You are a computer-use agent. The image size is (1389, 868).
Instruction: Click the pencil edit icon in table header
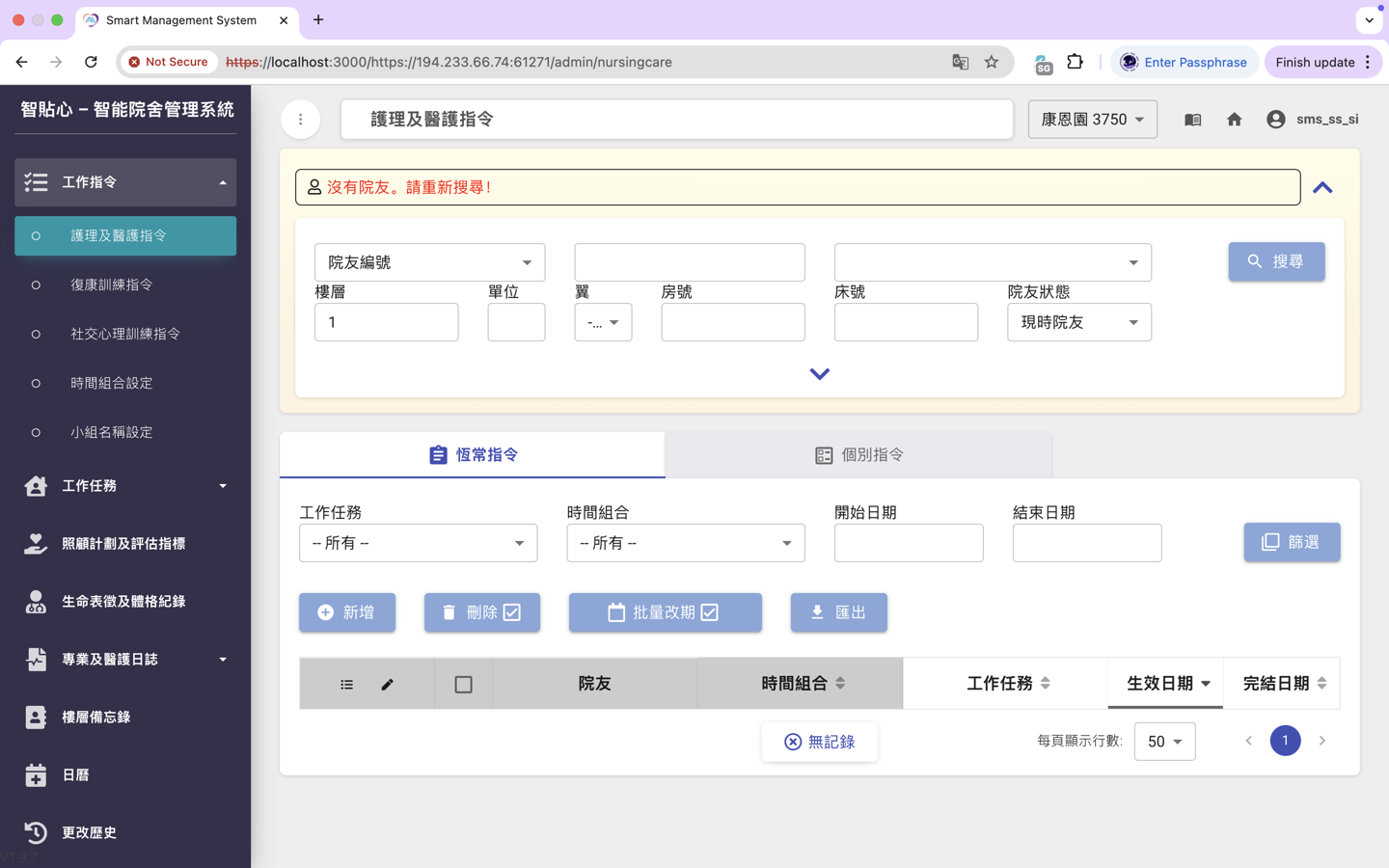[x=387, y=685]
